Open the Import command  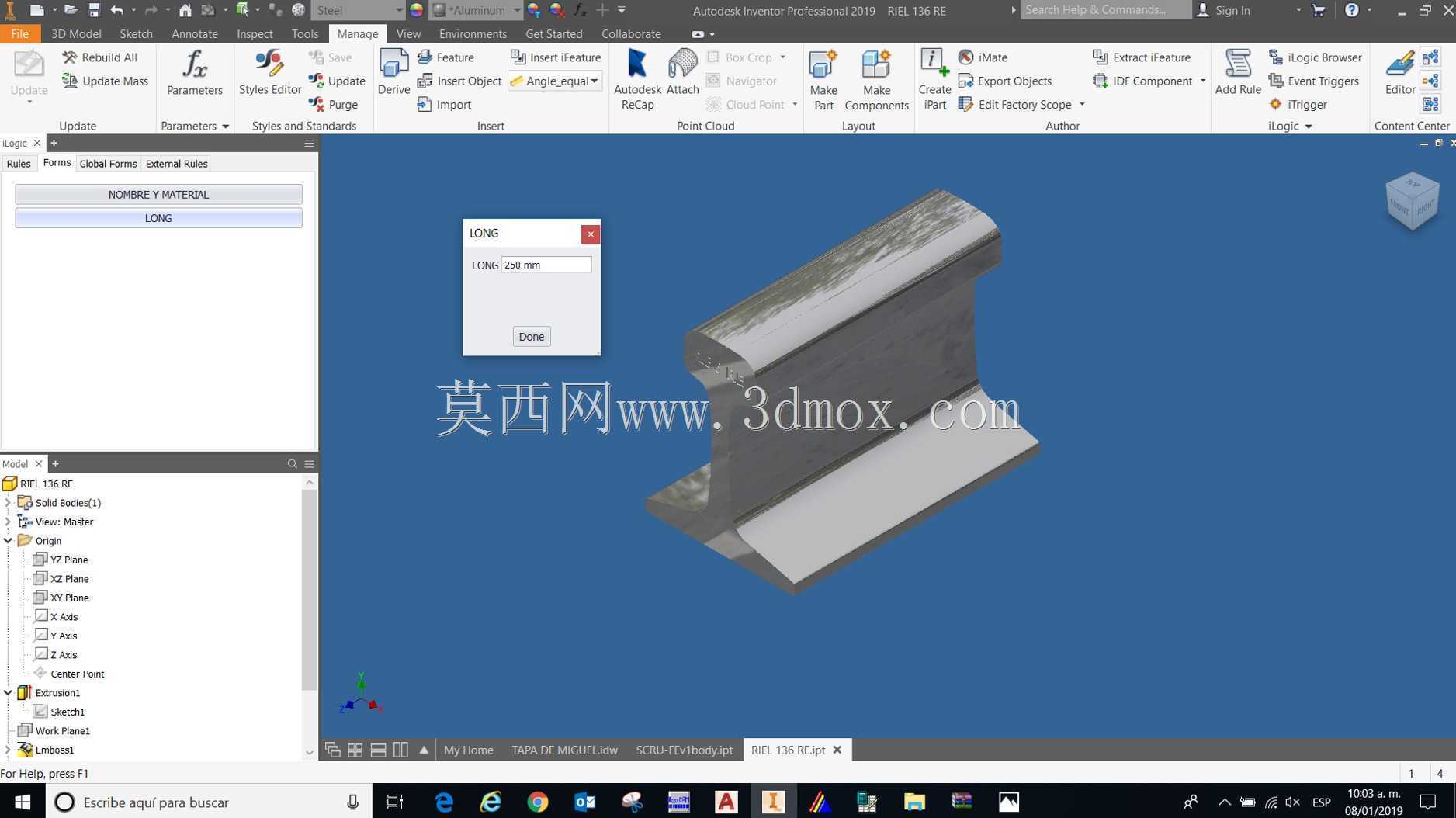(x=444, y=104)
